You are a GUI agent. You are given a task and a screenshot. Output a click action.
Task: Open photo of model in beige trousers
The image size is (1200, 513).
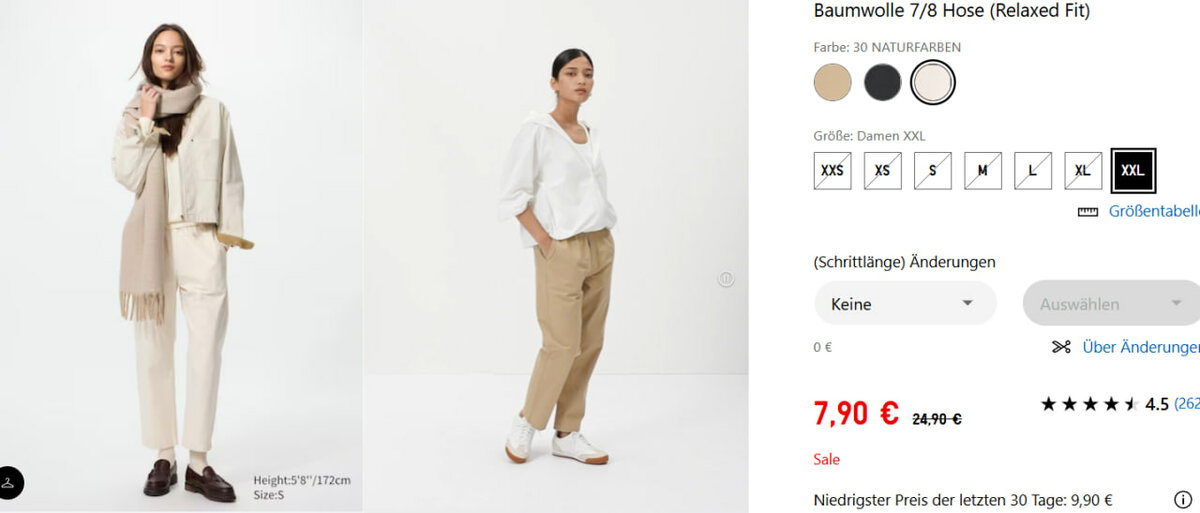pyautogui.click(x=556, y=256)
